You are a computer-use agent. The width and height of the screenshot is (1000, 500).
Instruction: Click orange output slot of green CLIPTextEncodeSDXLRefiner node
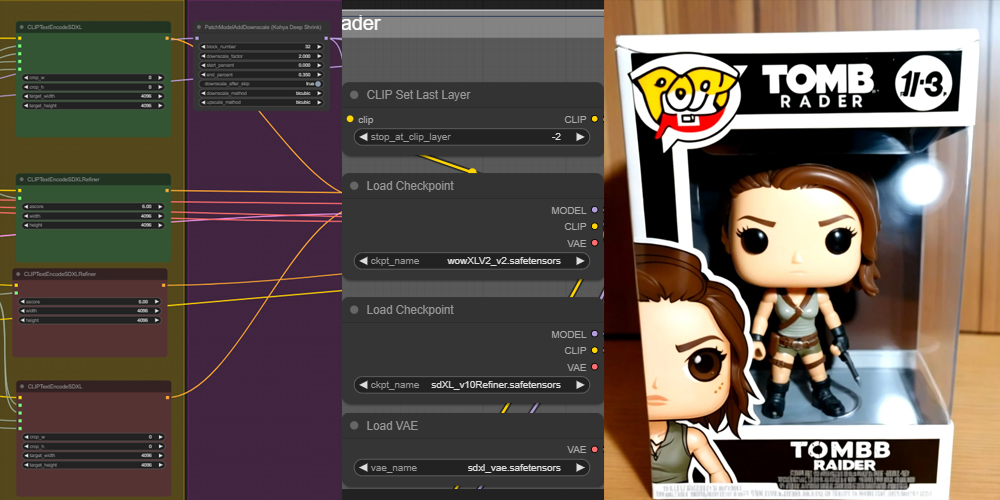pos(167,190)
